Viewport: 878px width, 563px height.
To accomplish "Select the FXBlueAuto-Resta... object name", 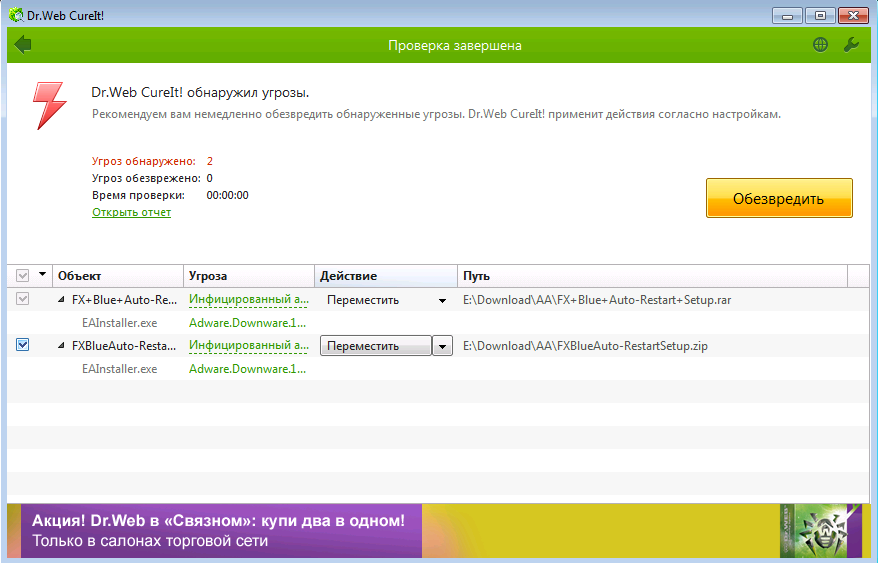I will [124, 346].
